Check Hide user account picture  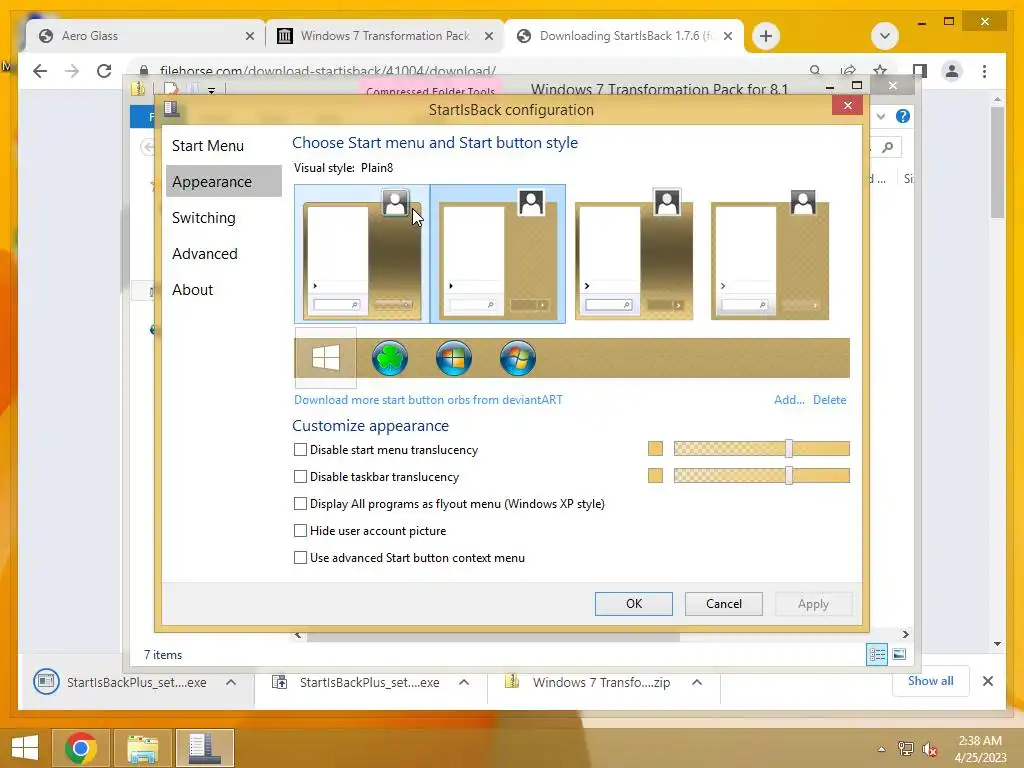pos(300,530)
